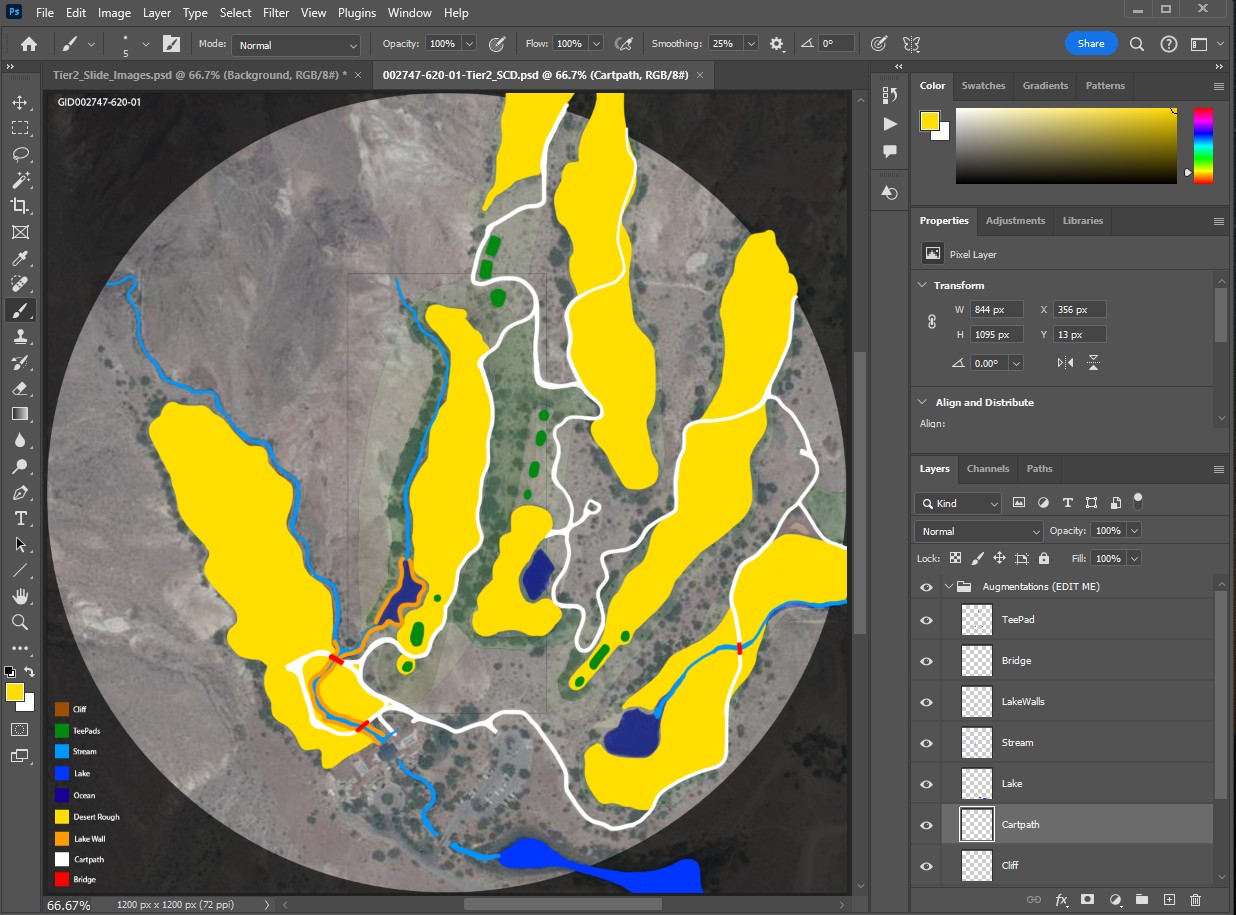1236x915 pixels.
Task: Switch to the Swatches tab
Action: coord(983,86)
